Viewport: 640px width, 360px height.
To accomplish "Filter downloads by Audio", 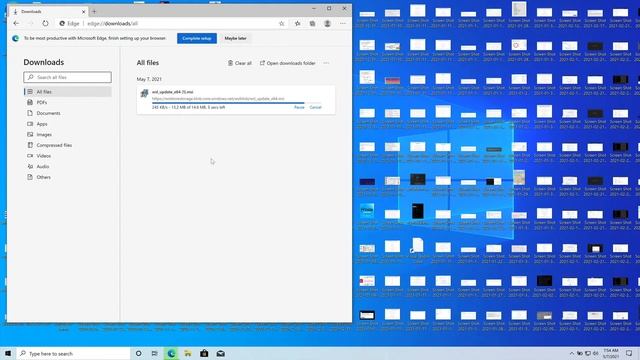I will 67,167.
